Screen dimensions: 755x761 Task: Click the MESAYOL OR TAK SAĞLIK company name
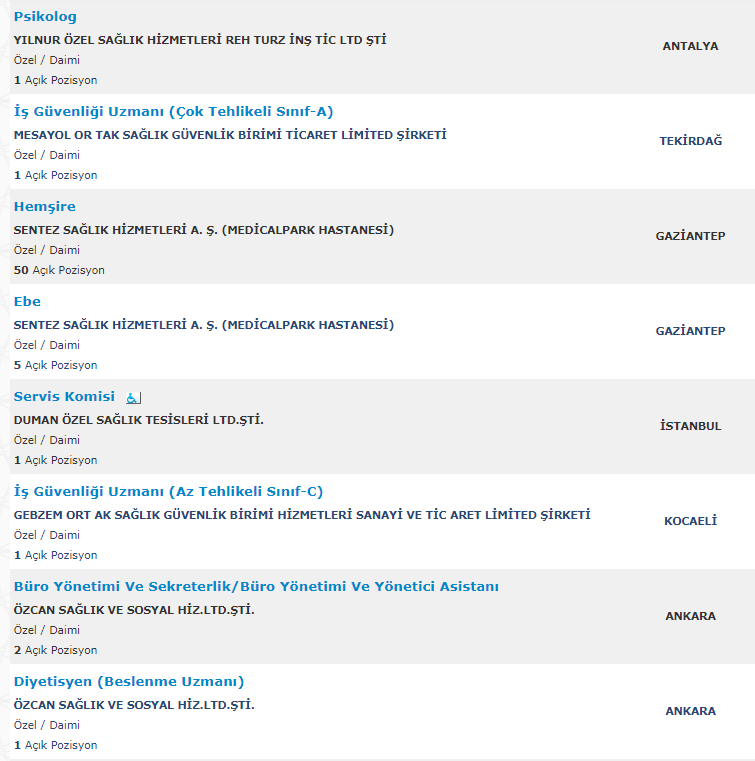[x=230, y=135]
